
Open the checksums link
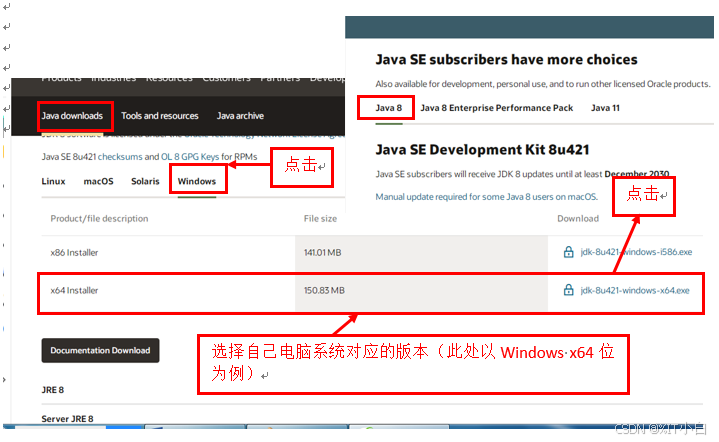pyautogui.click(x=120, y=157)
